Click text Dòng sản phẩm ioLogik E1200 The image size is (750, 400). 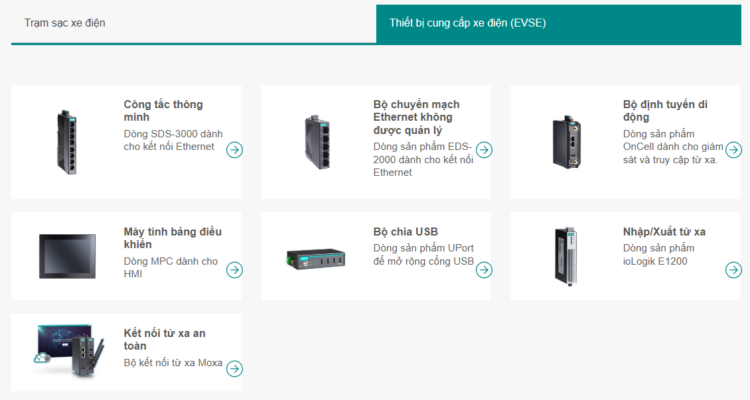point(659,255)
